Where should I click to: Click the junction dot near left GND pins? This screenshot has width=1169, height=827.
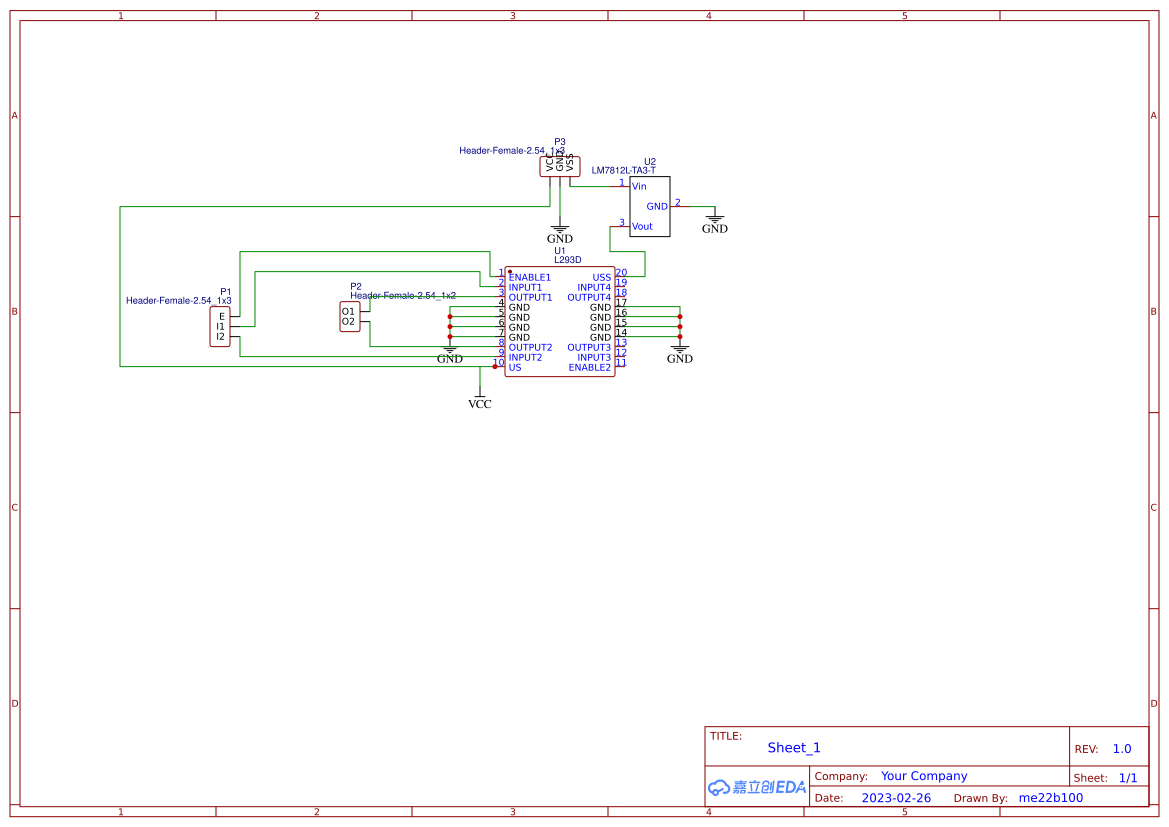pyautogui.click(x=450, y=317)
